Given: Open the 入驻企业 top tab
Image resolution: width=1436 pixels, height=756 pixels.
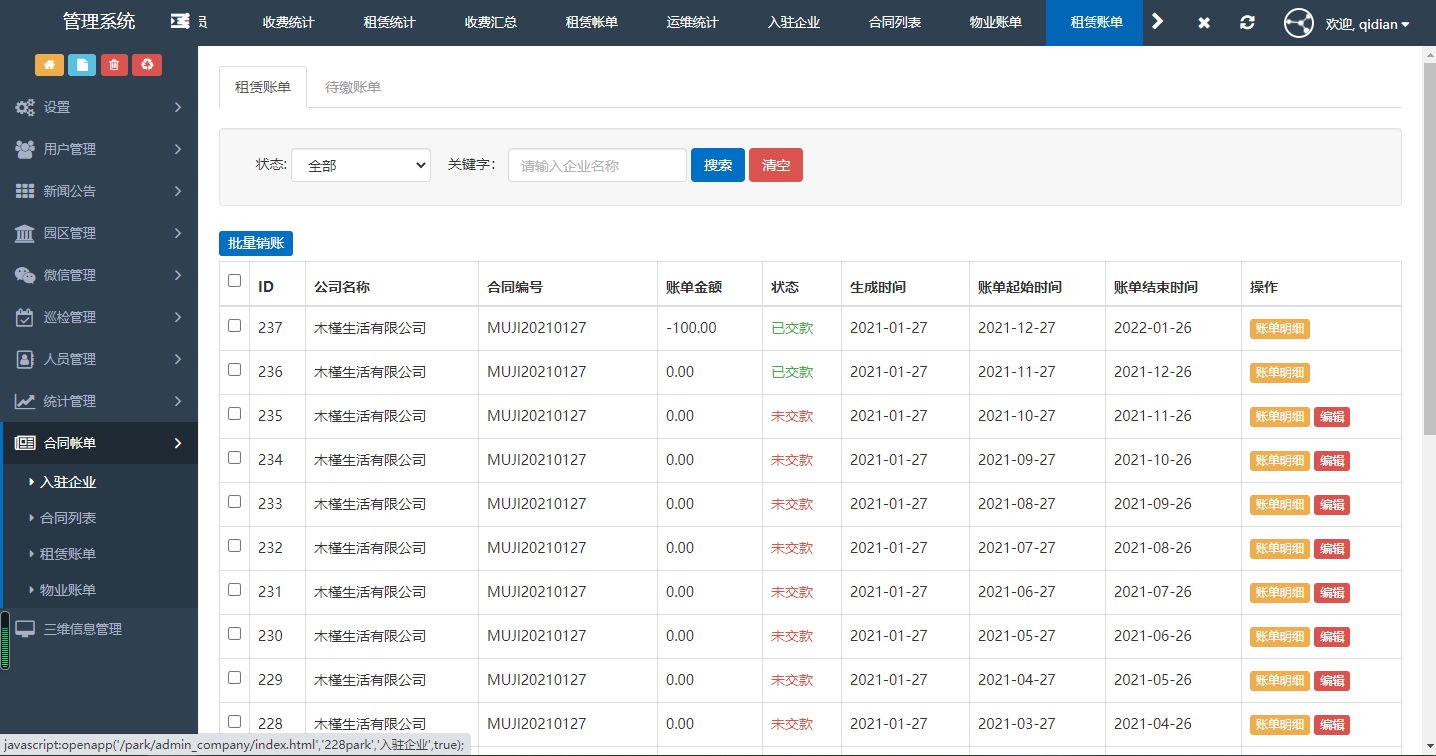Looking at the screenshot, I should click(x=794, y=22).
